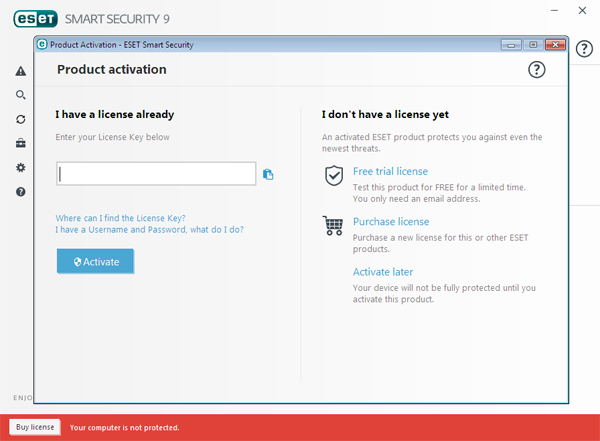Image resolution: width=600 pixels, height=441 pixels.
Task: Click the main window help question icon
Action: tap(584, 49)
